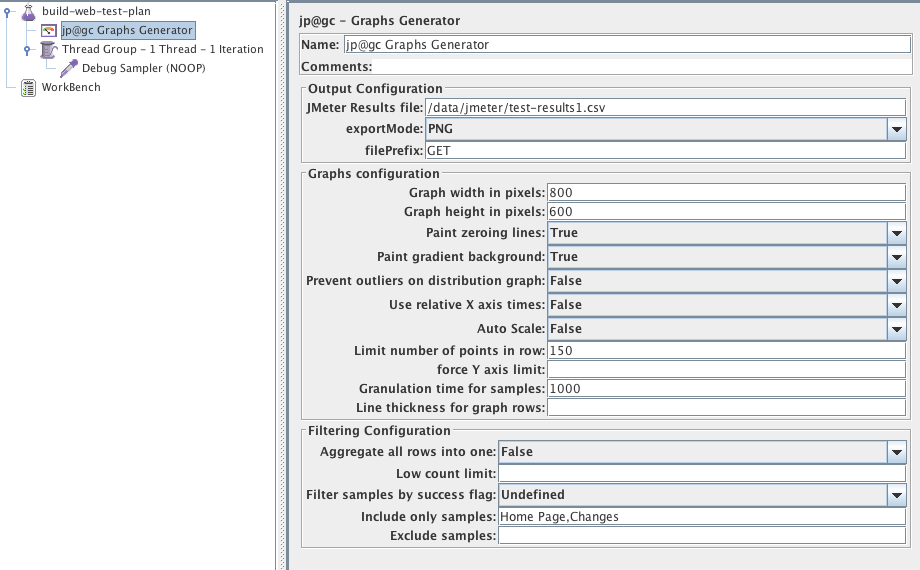This screenshot has height=570, width=920.
Task: Click the Line thickness for graph rows field
Action: pyautogui.click(x=726, y=407)
